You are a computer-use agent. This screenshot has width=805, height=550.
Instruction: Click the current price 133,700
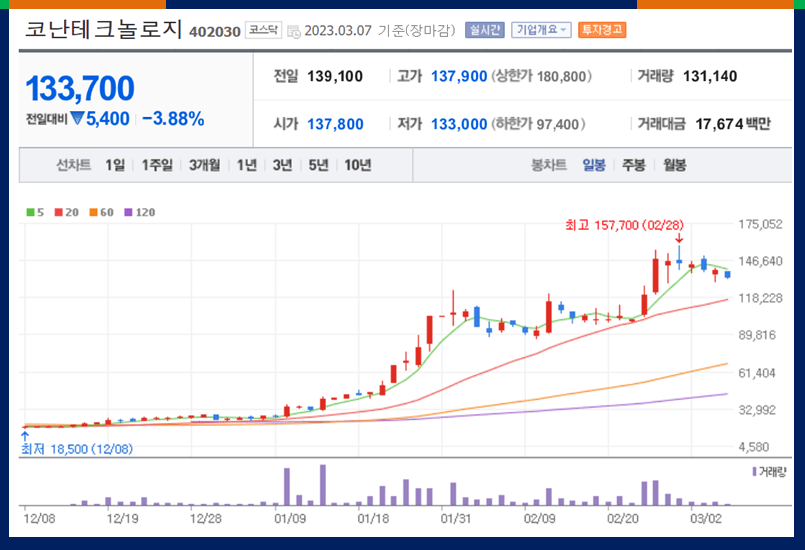[80, 88]
